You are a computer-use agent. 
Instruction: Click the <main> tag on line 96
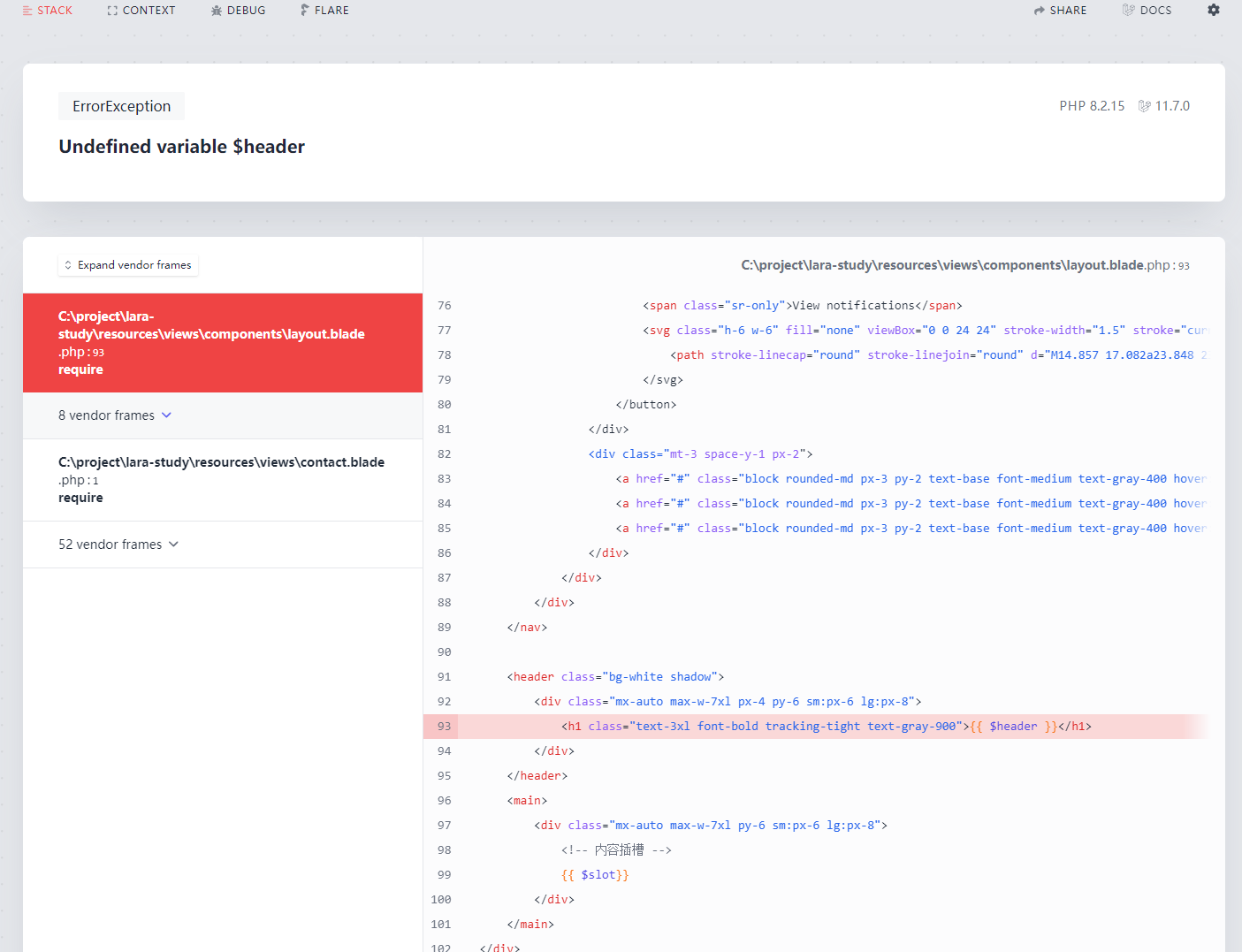(x=527, y=801)
